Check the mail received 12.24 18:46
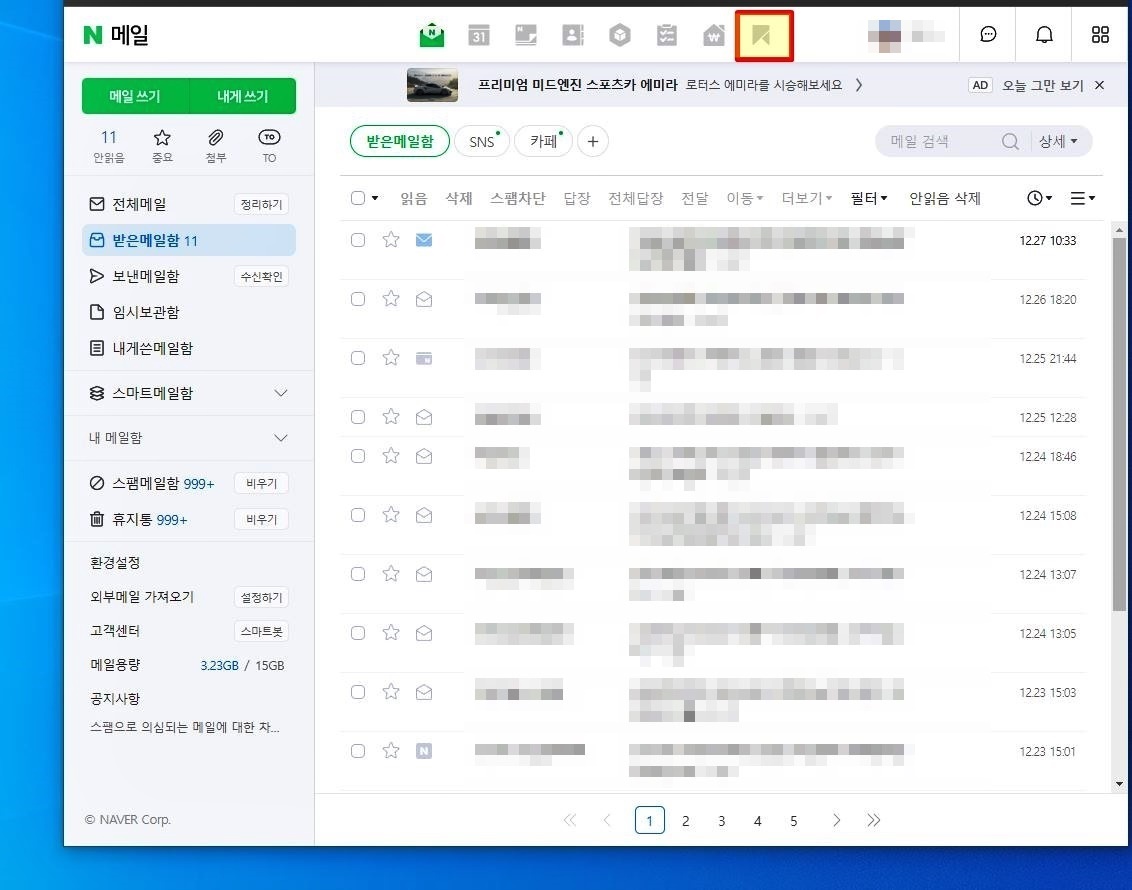This screenshot has width=1132, height=890. [x=357, y=456]
